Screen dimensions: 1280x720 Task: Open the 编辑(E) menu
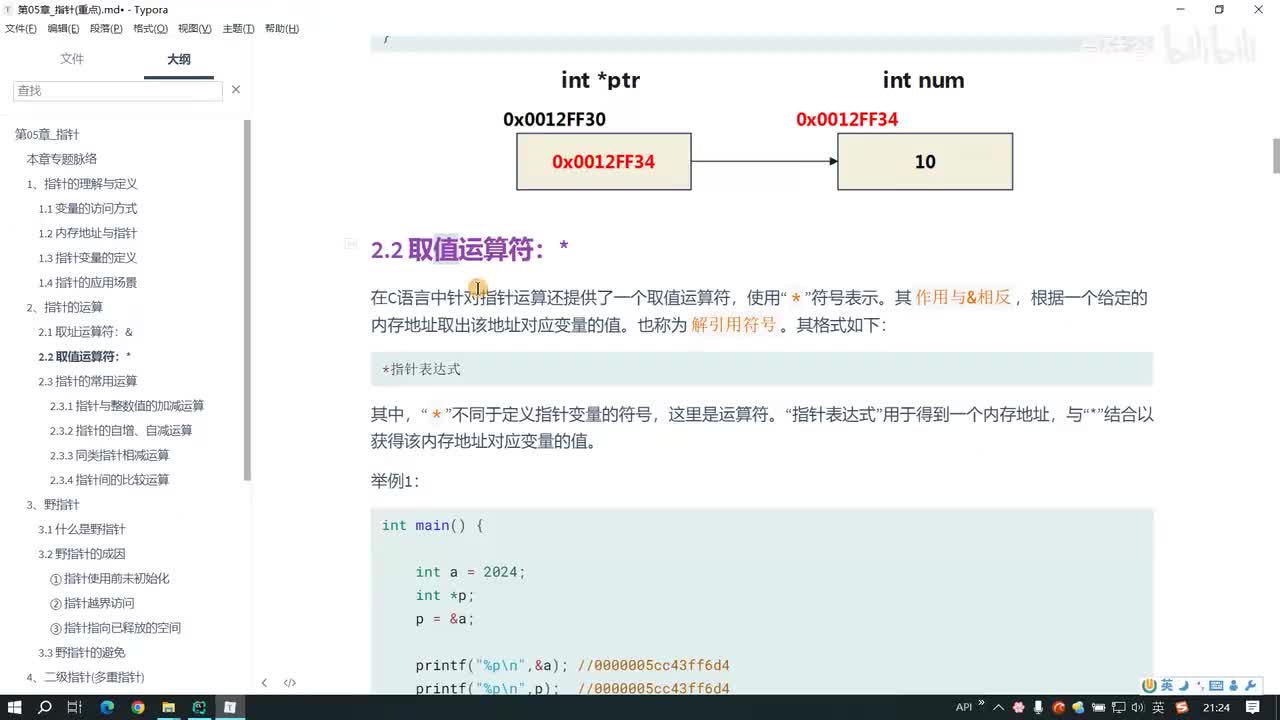coord(63,29)
